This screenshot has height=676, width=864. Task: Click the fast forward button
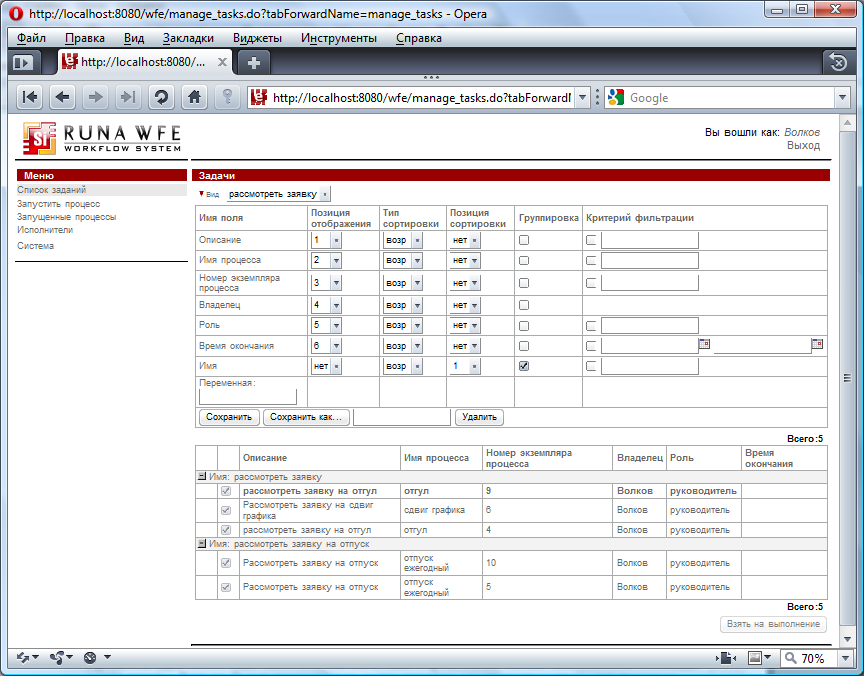coord(128,98)
